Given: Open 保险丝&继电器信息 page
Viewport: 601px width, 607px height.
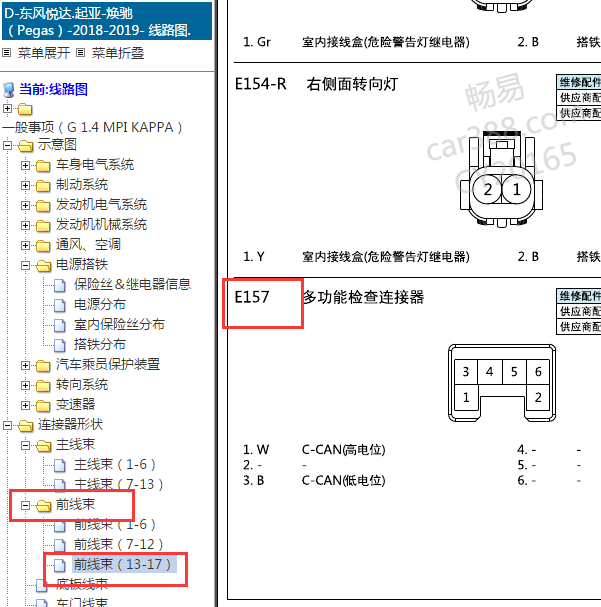Looking at the screenshot, I should (133, 285).
